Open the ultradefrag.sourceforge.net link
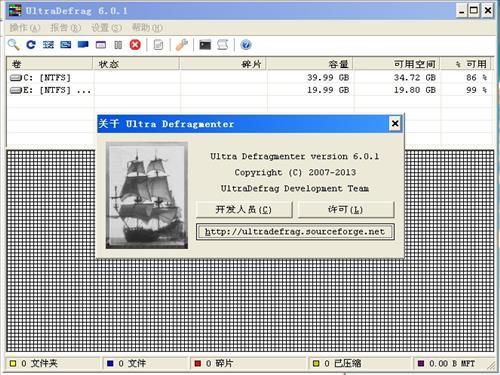Screen dimensions: 500x375 (x=295, y=232)
